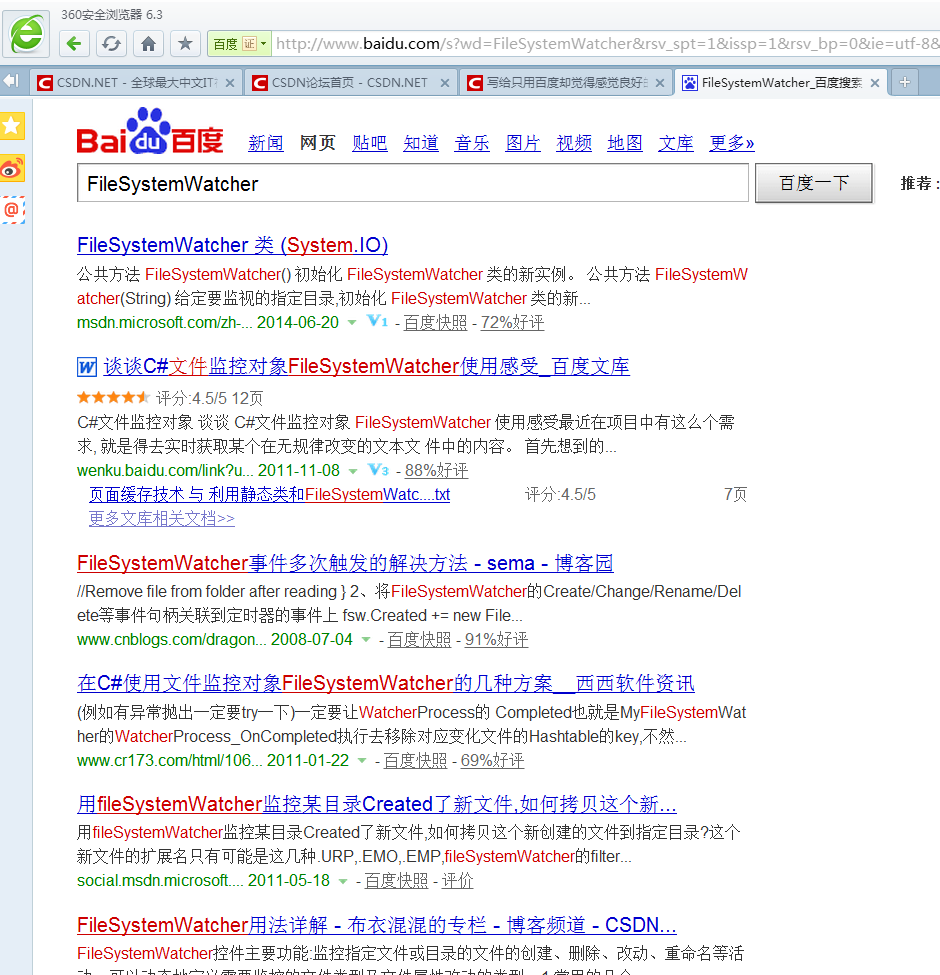Image resolution: width=940 pixels, height=975 pixels.
Task: Bookmark page with the star toolbar icon
Action: click(185, 44)
